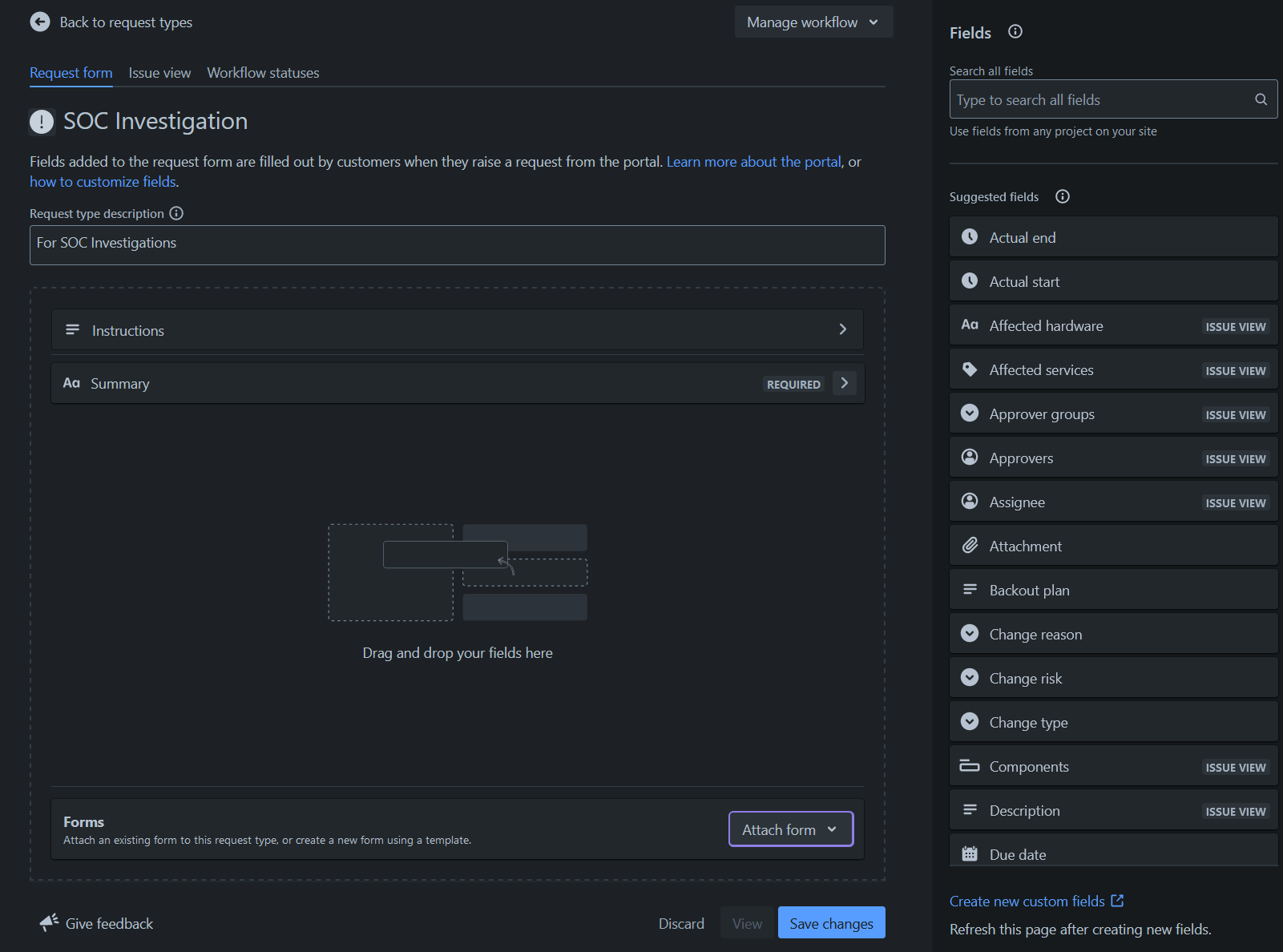This screenshot has width=1283, height=952.
Task: Click the search magnifier icon
Action: (x=1261, y=99)
